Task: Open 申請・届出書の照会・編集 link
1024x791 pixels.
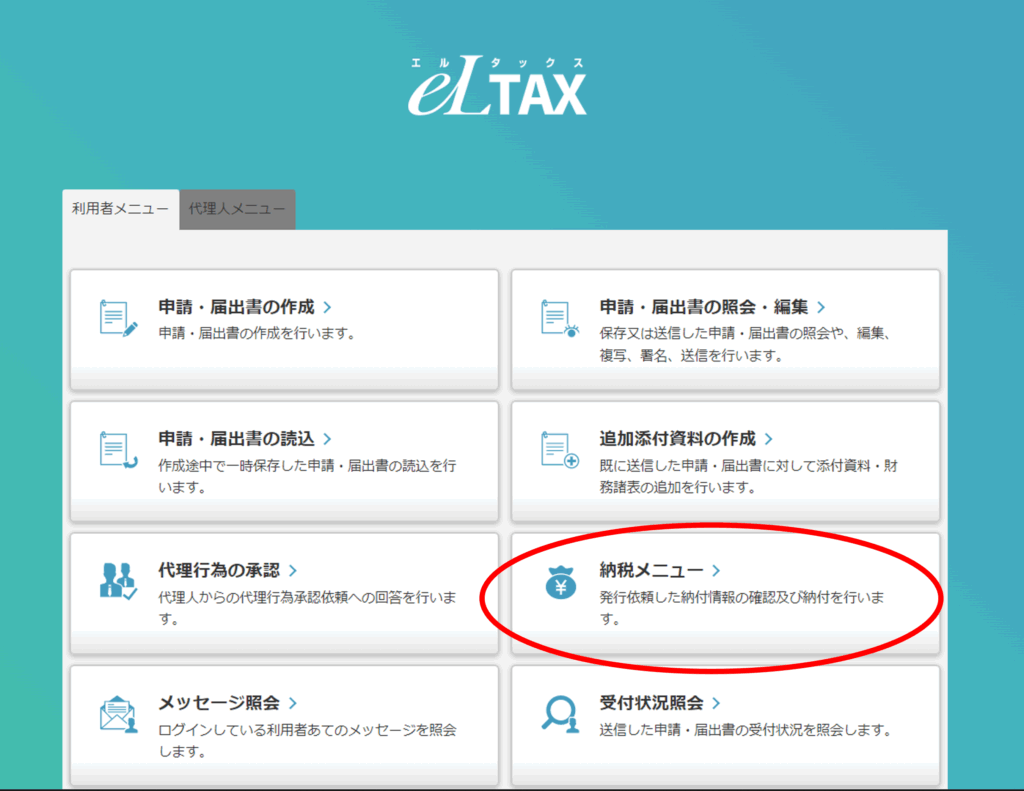Action: pyautogui.click(x=704, y=307)
